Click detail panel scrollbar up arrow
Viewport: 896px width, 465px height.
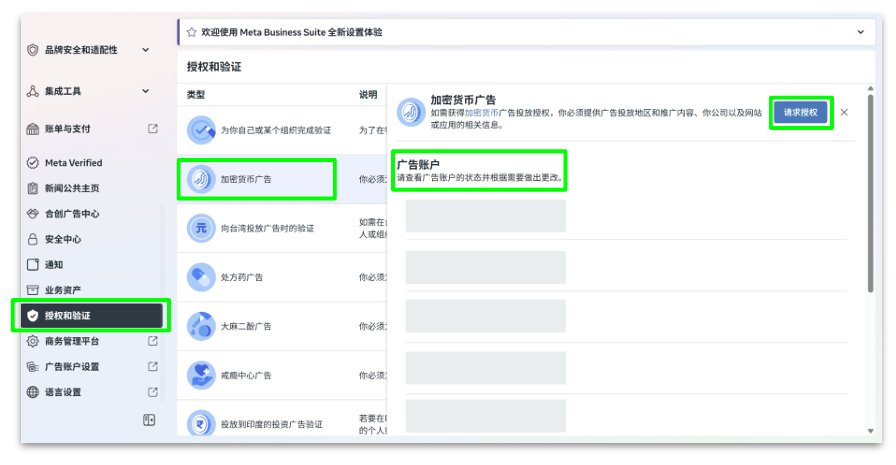870,89
